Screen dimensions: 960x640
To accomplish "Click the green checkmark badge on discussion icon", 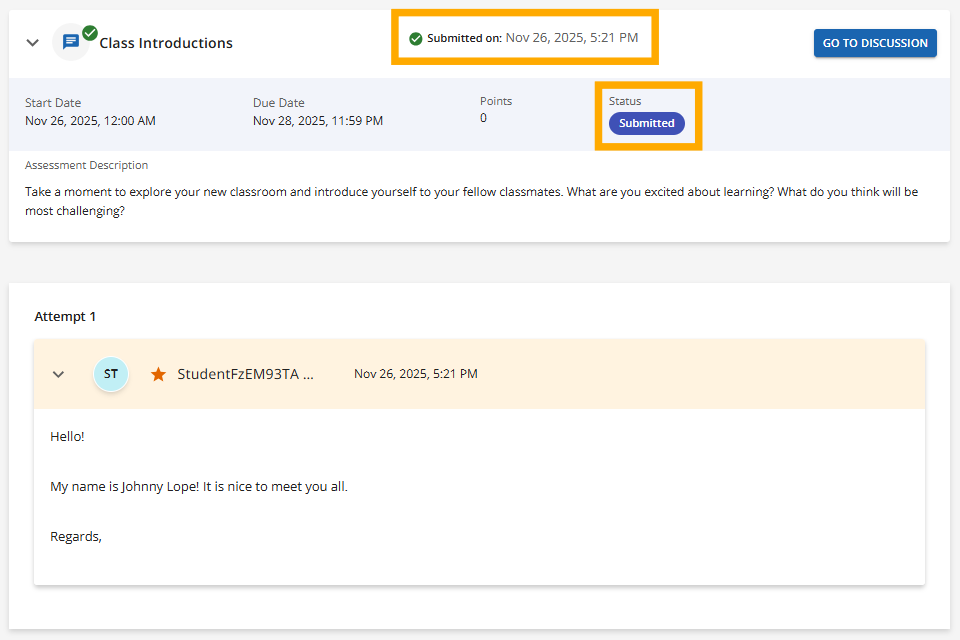I will point(90,33).
